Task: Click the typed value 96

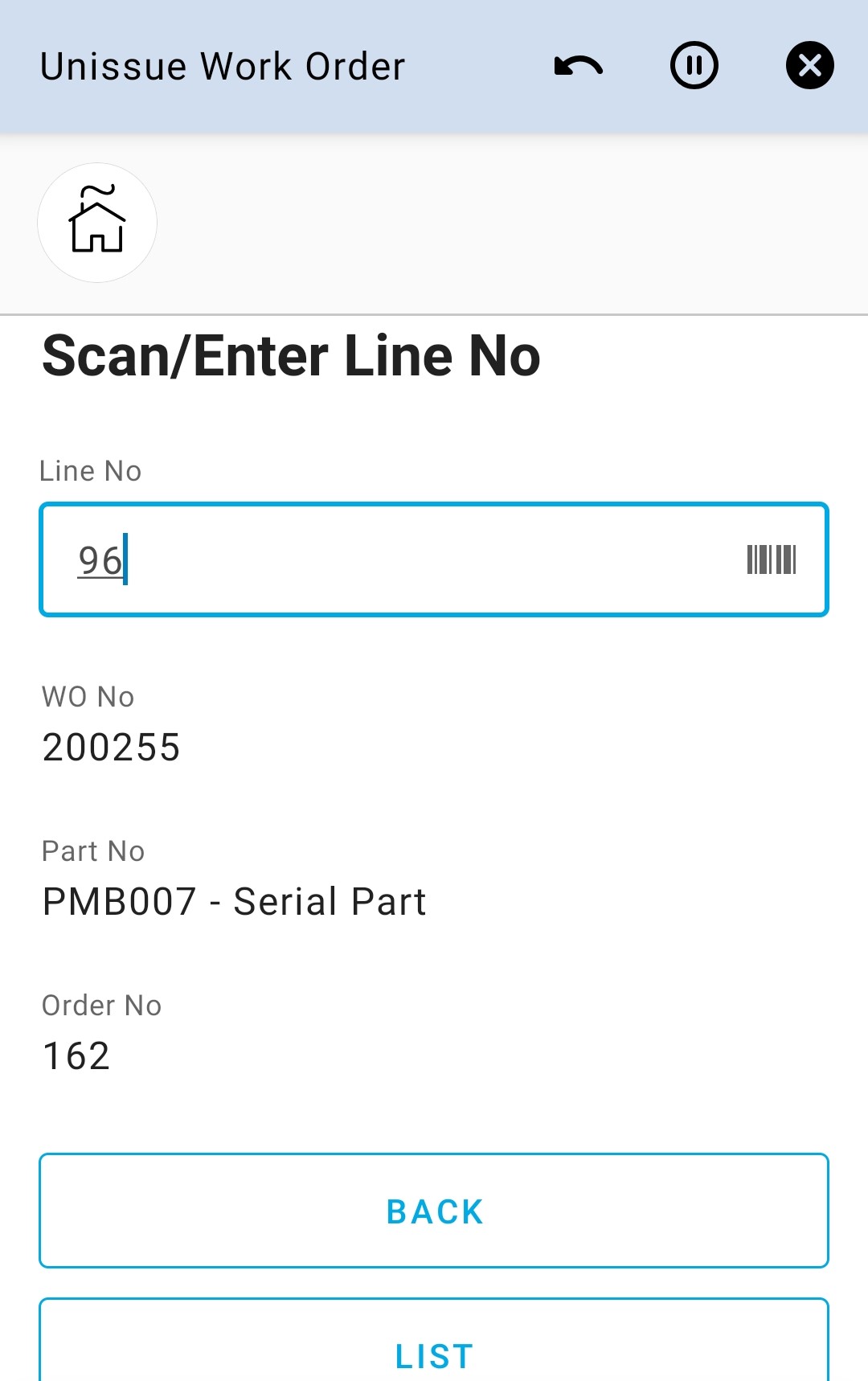Action: 100,560
